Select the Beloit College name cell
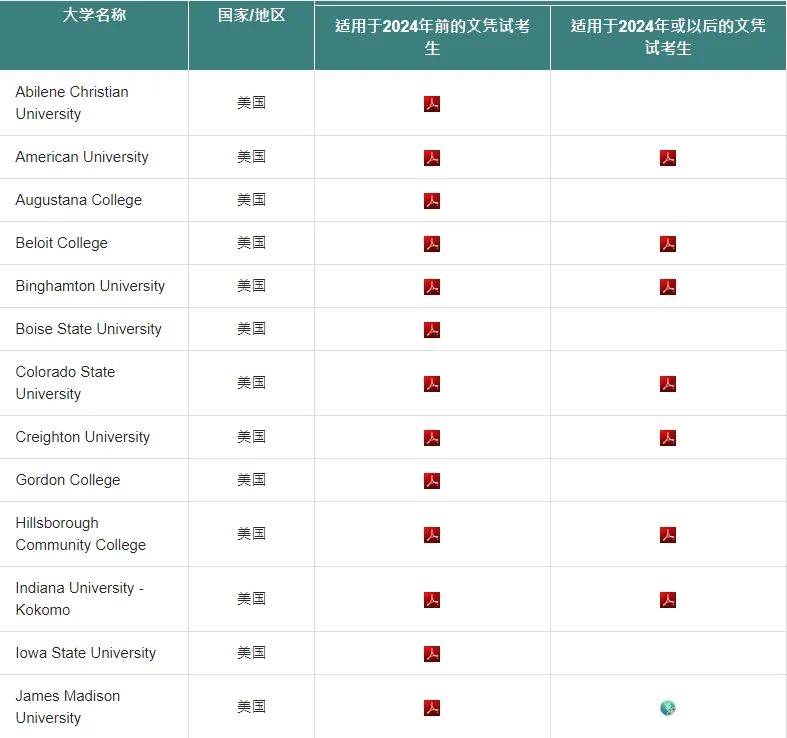 pyautogui.click(x=94, y=243)
